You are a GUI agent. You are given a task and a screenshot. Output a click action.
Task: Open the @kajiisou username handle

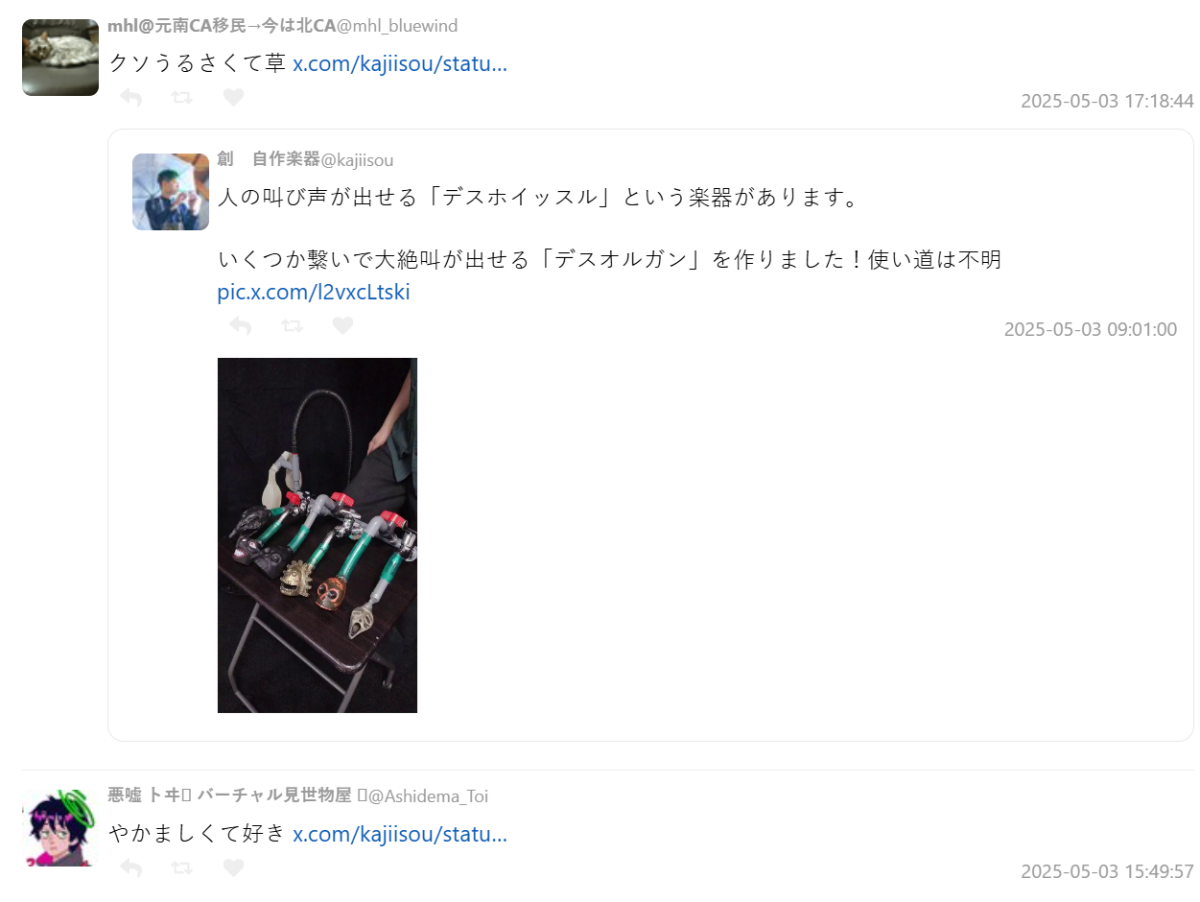click(357, 160)
